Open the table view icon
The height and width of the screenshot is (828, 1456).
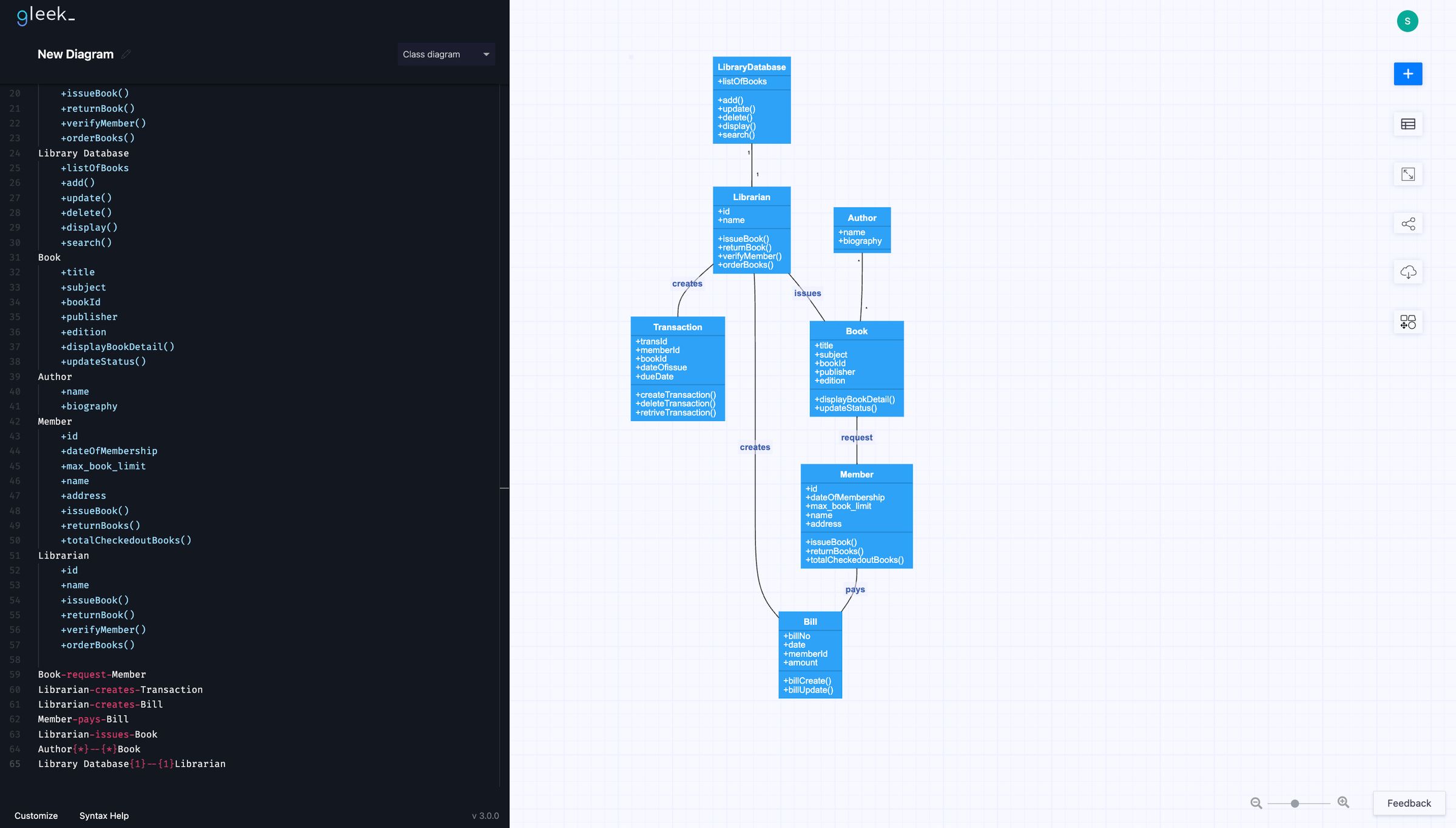(x=1407, y=123)
